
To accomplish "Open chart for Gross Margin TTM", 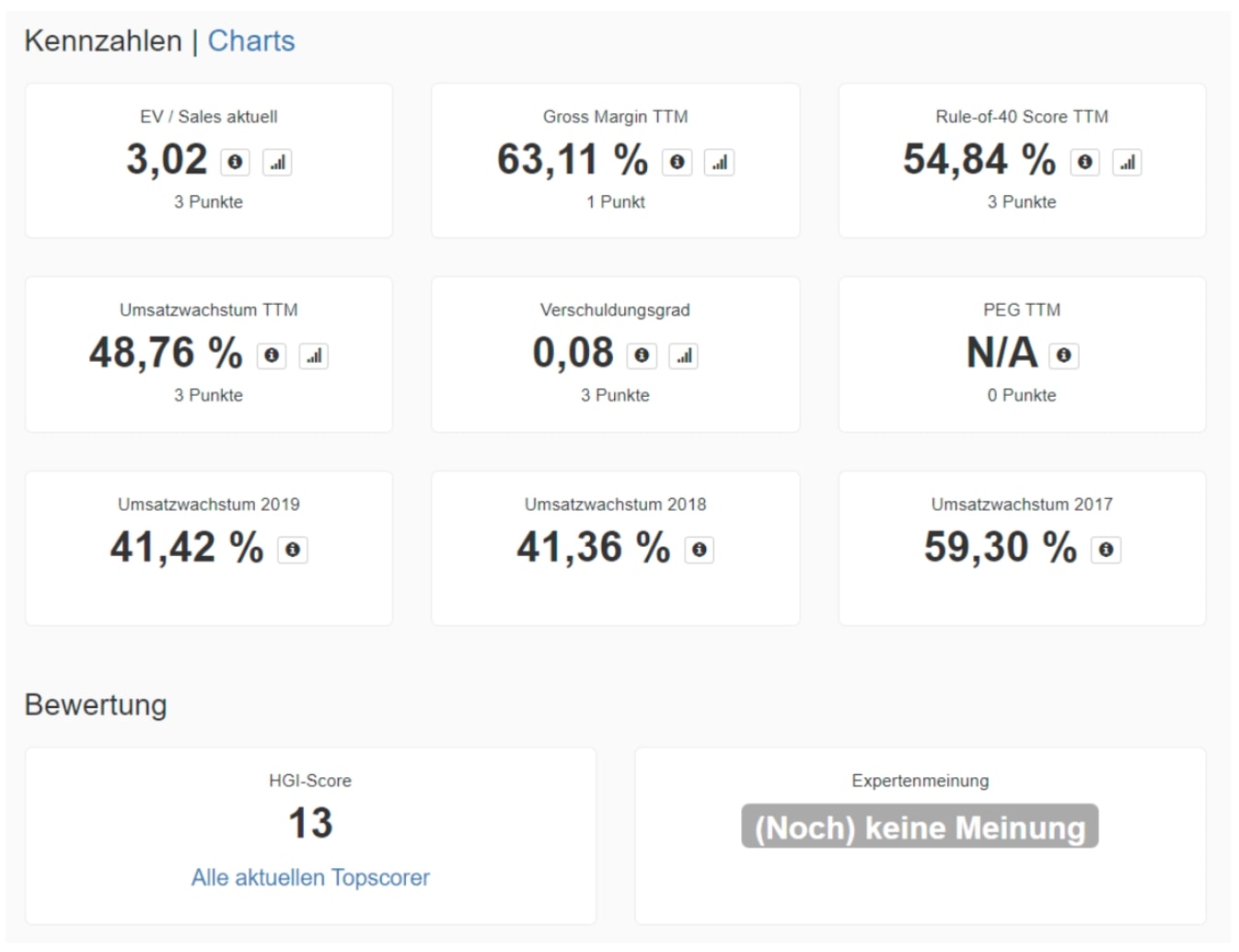I will tap(719, 162).
